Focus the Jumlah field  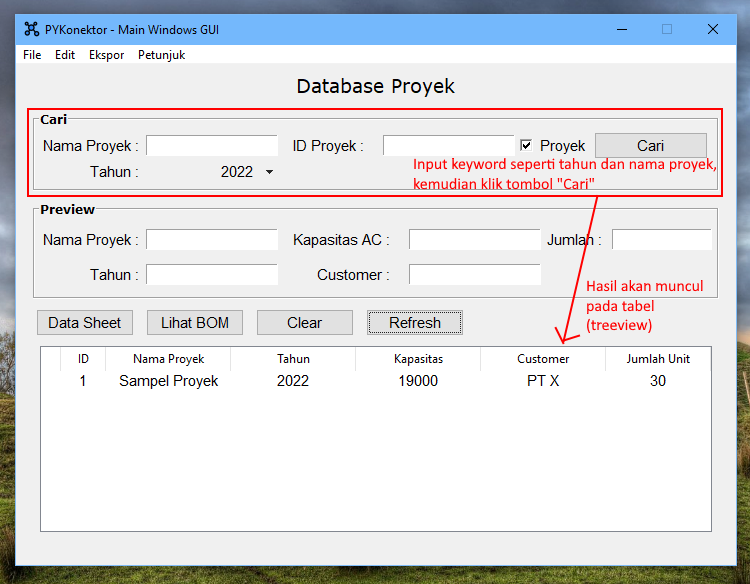[x=662, y=239]
